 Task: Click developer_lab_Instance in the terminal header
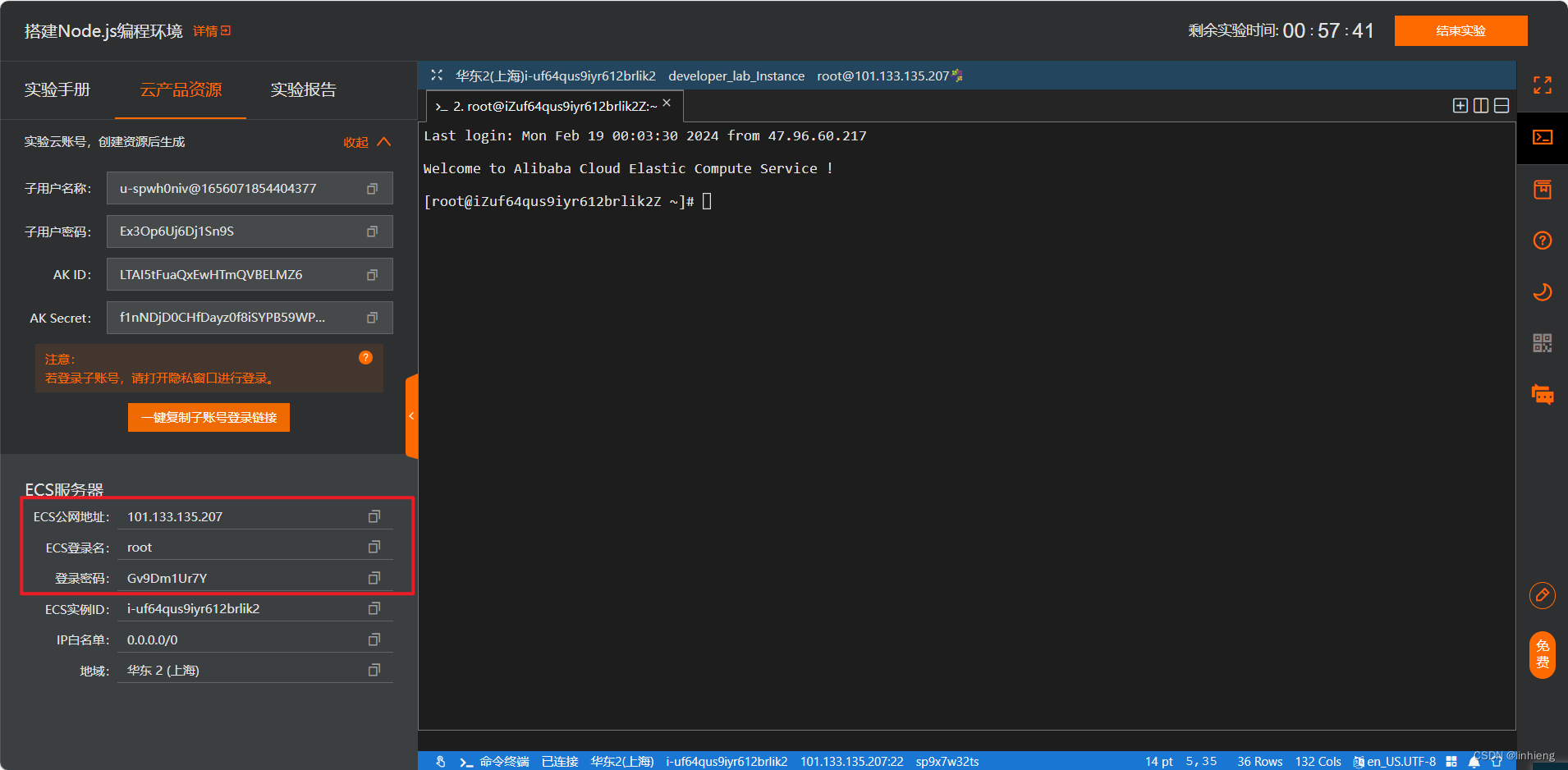(736, 76)
